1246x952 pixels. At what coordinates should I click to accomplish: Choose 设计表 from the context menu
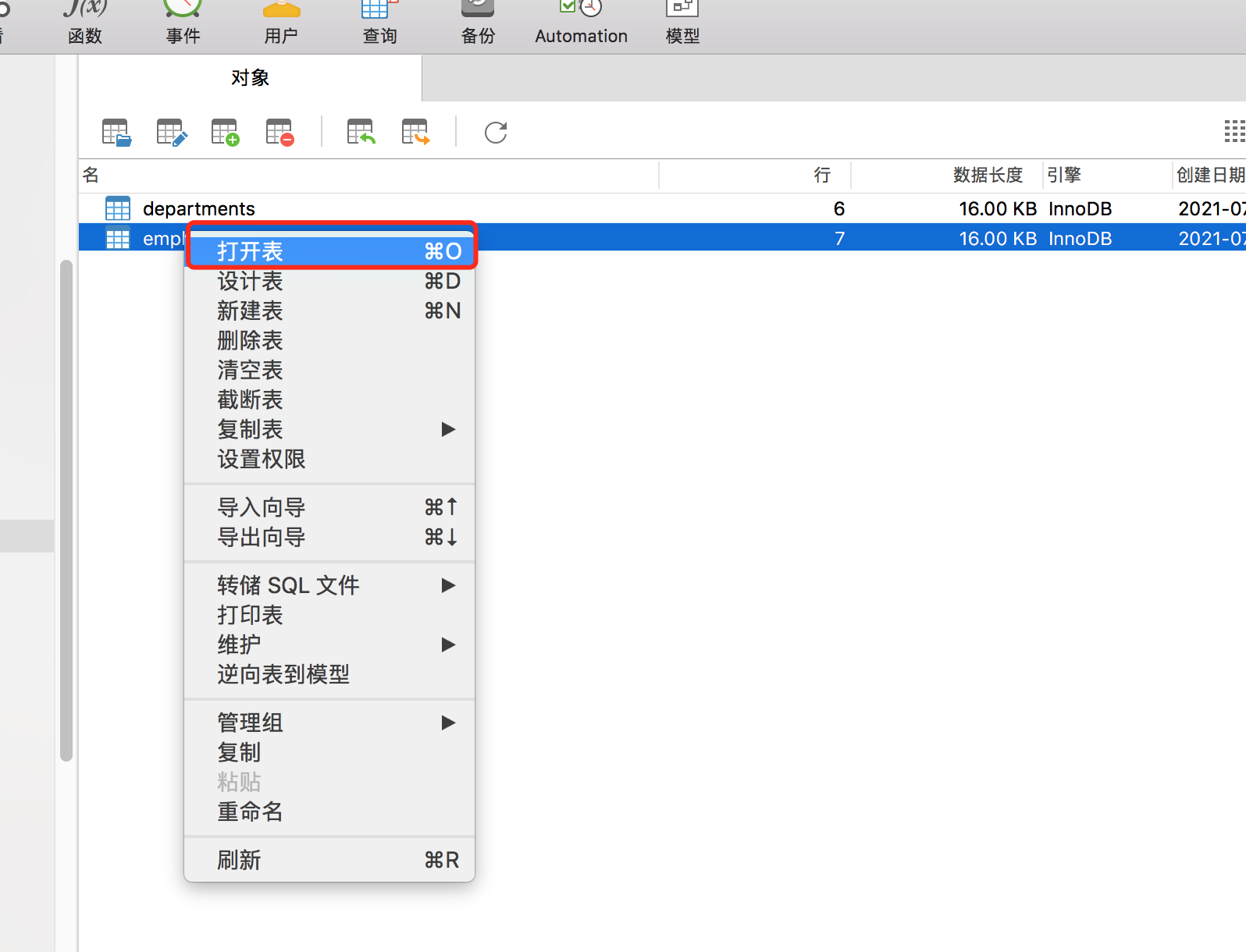pyautogui.click(x=329, y=281)
